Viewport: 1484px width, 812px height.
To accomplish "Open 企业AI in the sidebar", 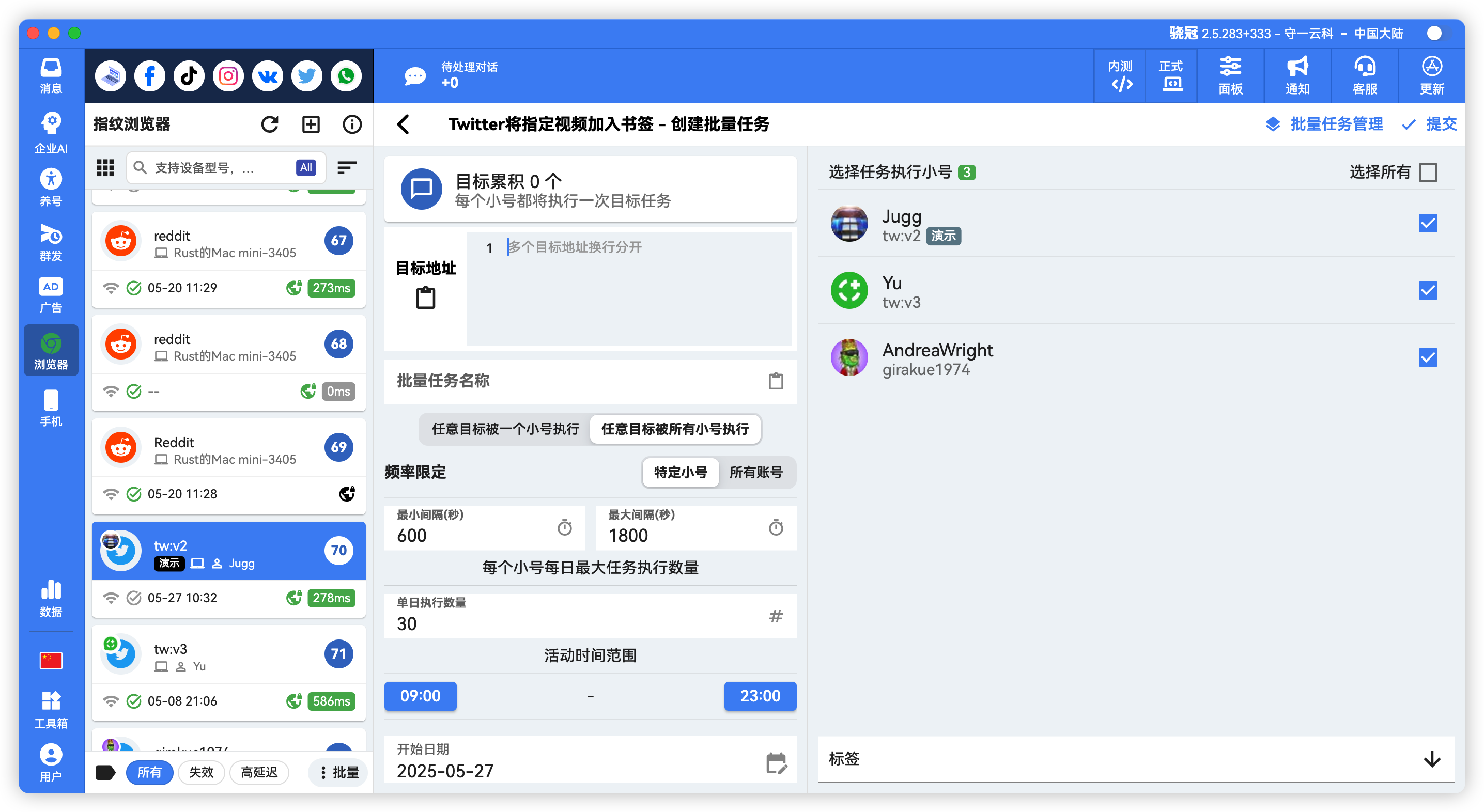I will pos(51,132).
